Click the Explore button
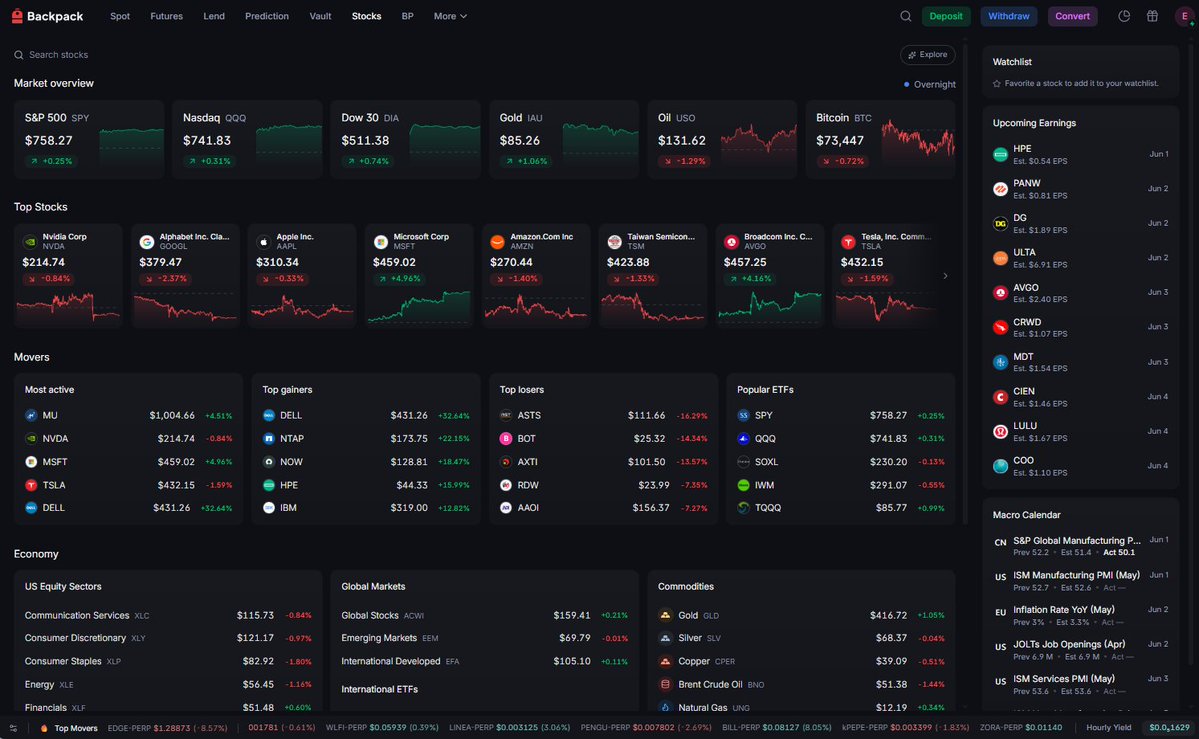The height and width of the screenshot is (739, 1199). pos(928,55)
